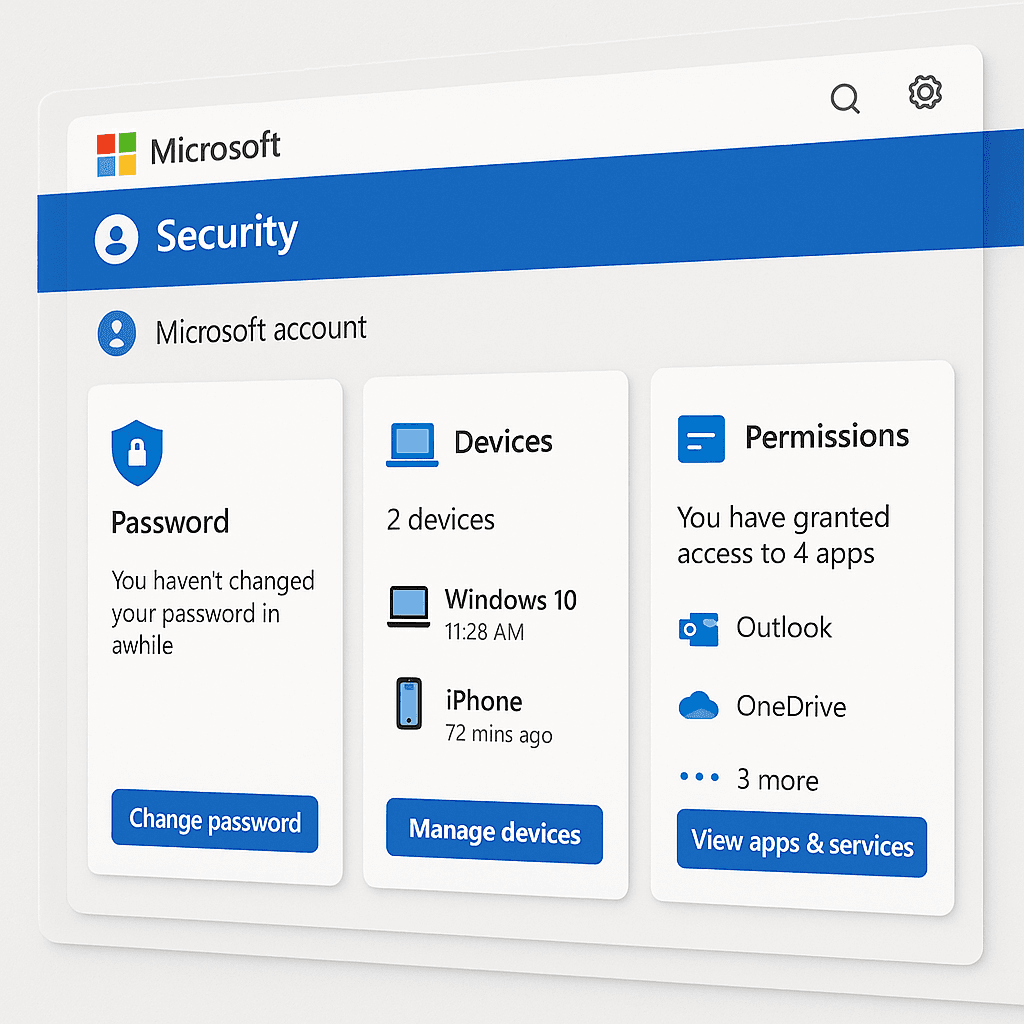Click the Permissions card heading
Screen dimensions: 1024x1024
pyautogui.click(x=827, y=436)
